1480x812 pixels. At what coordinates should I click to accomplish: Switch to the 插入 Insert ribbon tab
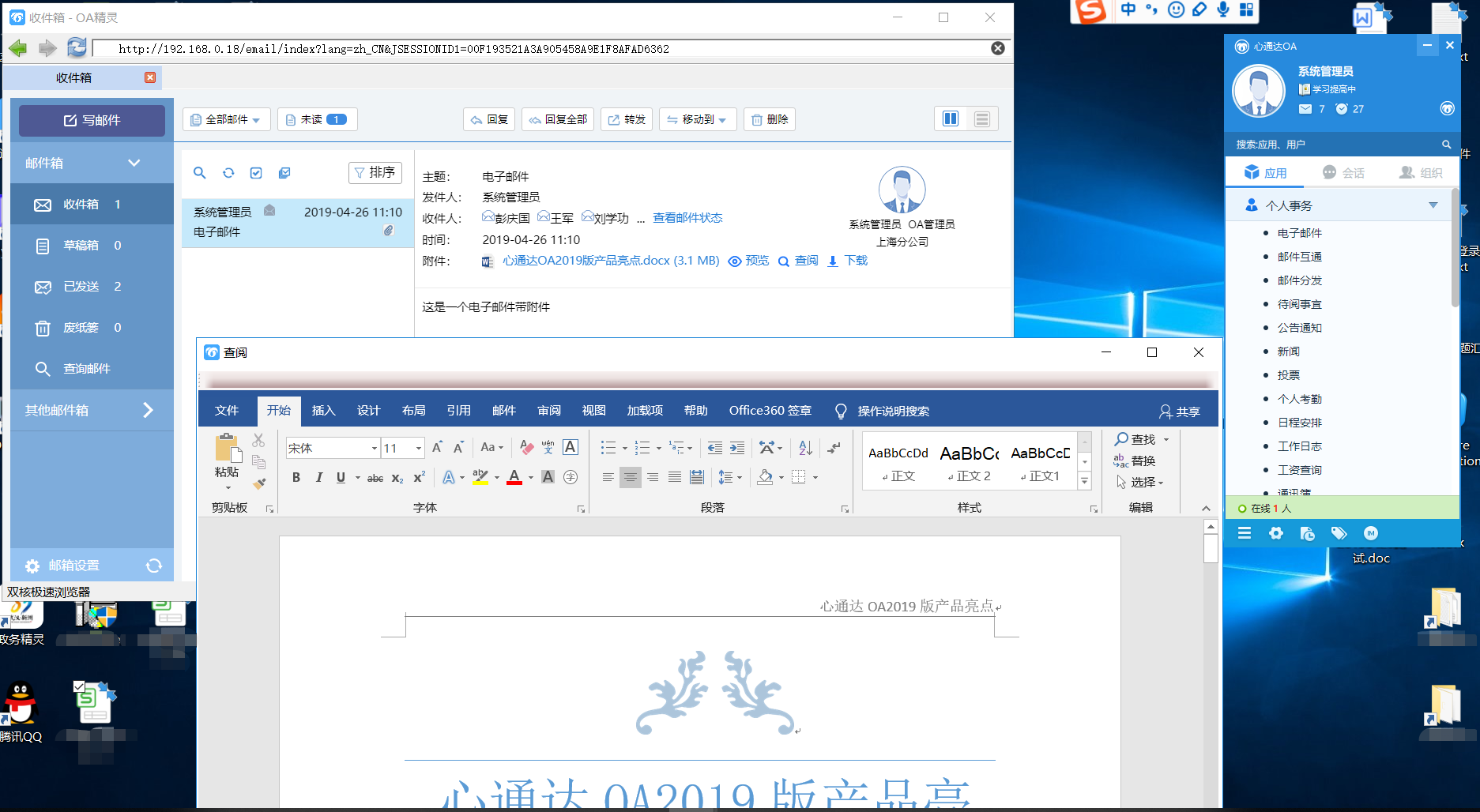(324, 411)
